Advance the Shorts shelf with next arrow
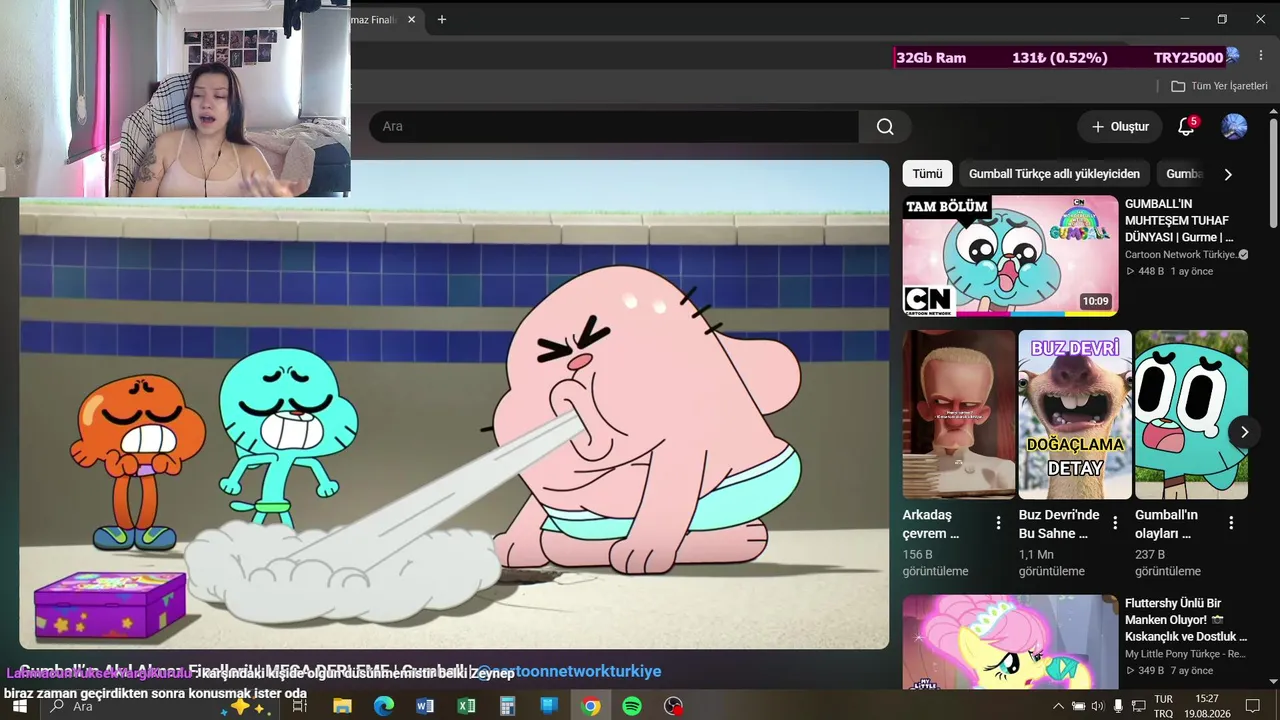The width and height of the screenshot is (1280, 720). point(1244,432)
